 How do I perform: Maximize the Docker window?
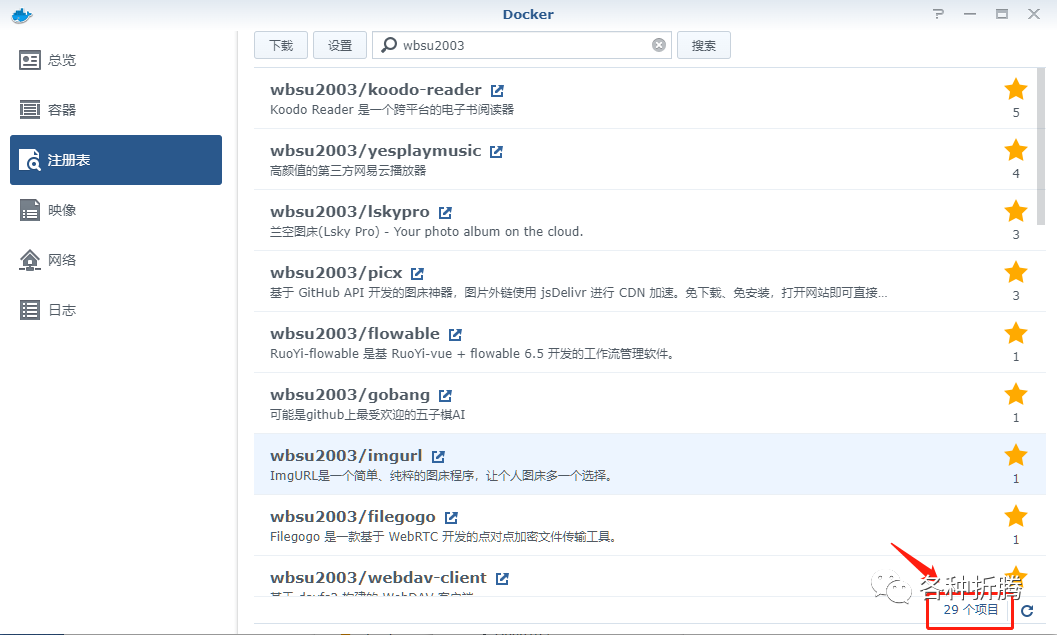tap(1002, 14)
